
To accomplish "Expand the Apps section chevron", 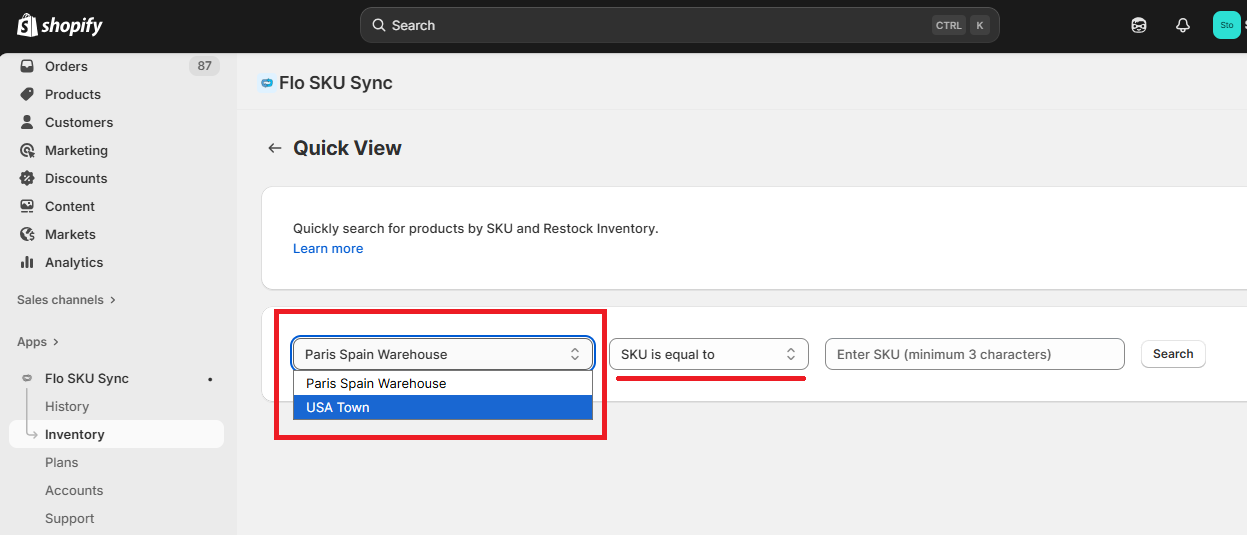I will point(56,342).
